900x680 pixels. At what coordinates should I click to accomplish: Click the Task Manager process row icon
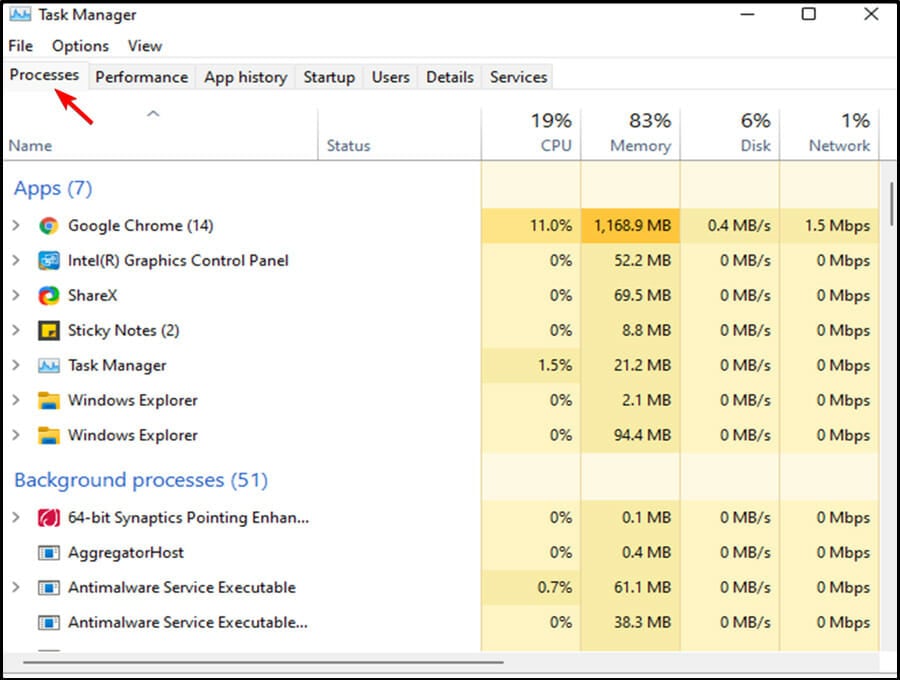[48, 366]
